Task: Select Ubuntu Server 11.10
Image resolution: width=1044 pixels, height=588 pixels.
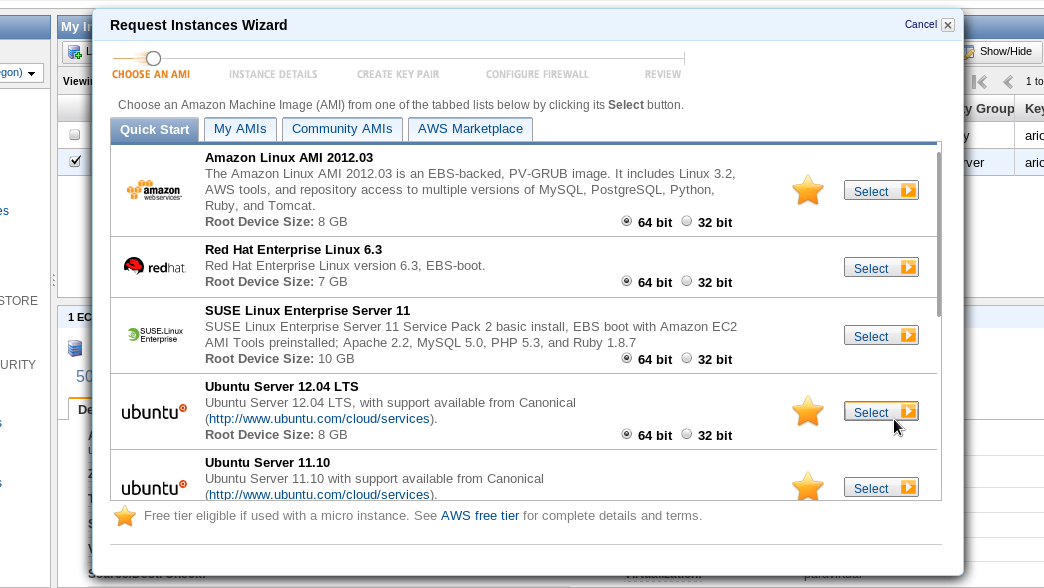Action: 881,487
